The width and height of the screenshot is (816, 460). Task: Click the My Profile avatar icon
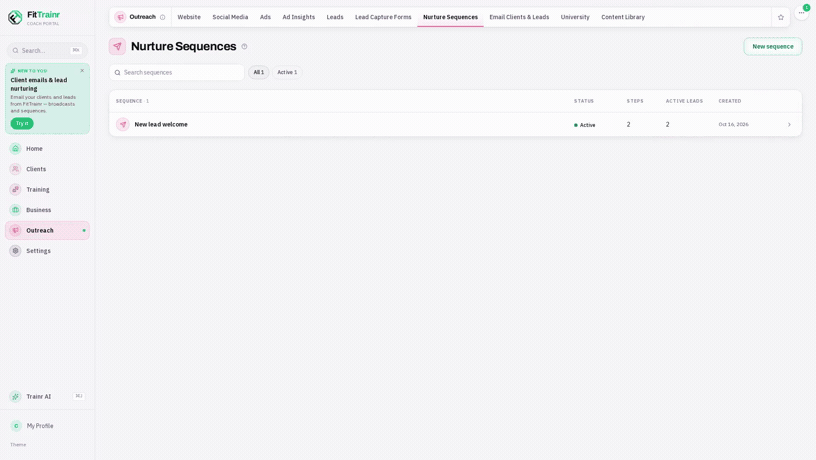(x=16, y=426)
